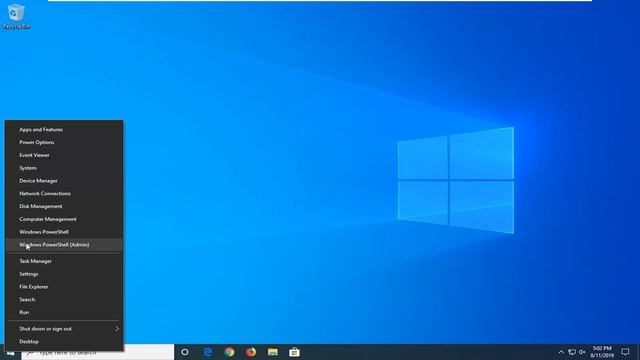Show hidden system tray icons chevron
Viewport: 640px width, 360px height.
click(x=561, y=352)
